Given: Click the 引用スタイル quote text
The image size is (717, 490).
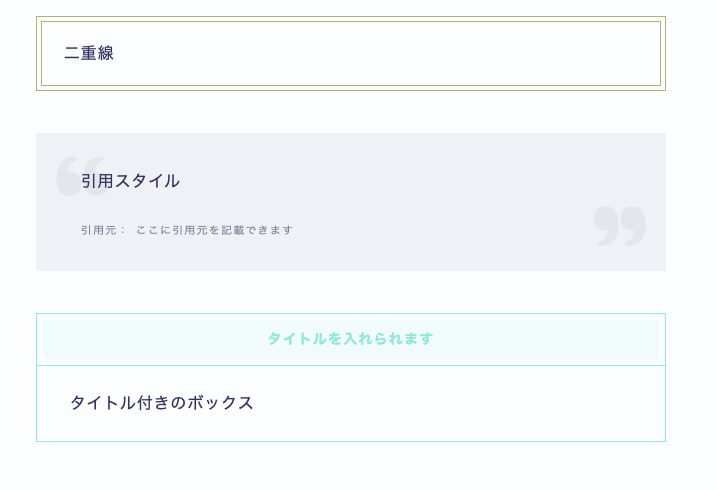Looking at the screenshot, I should (130, 181).
